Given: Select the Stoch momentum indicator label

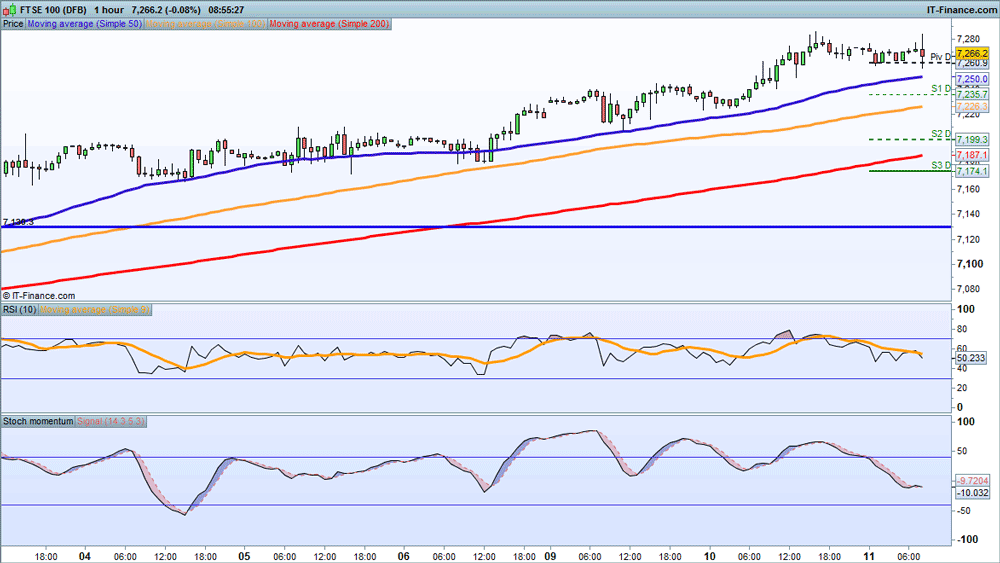Looking at the screenshot, I should 38,421.
